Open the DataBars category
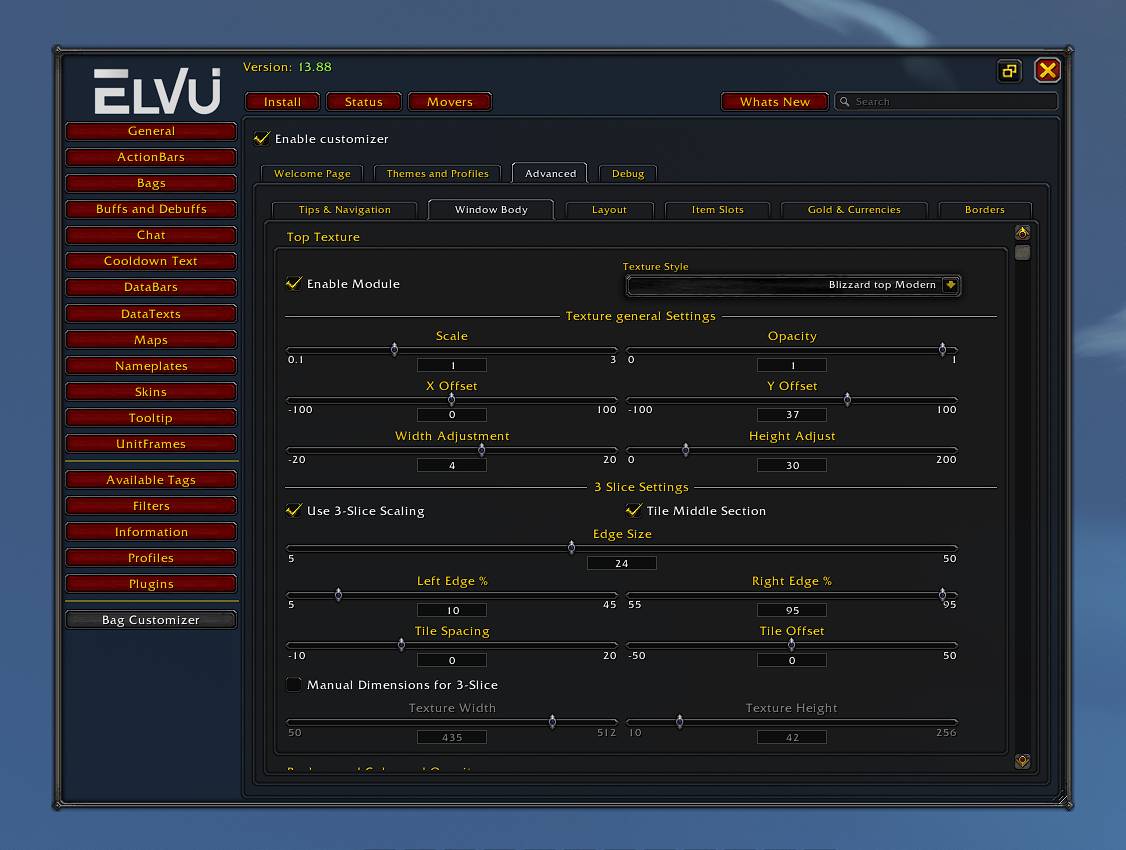 [x=151, y=287]
